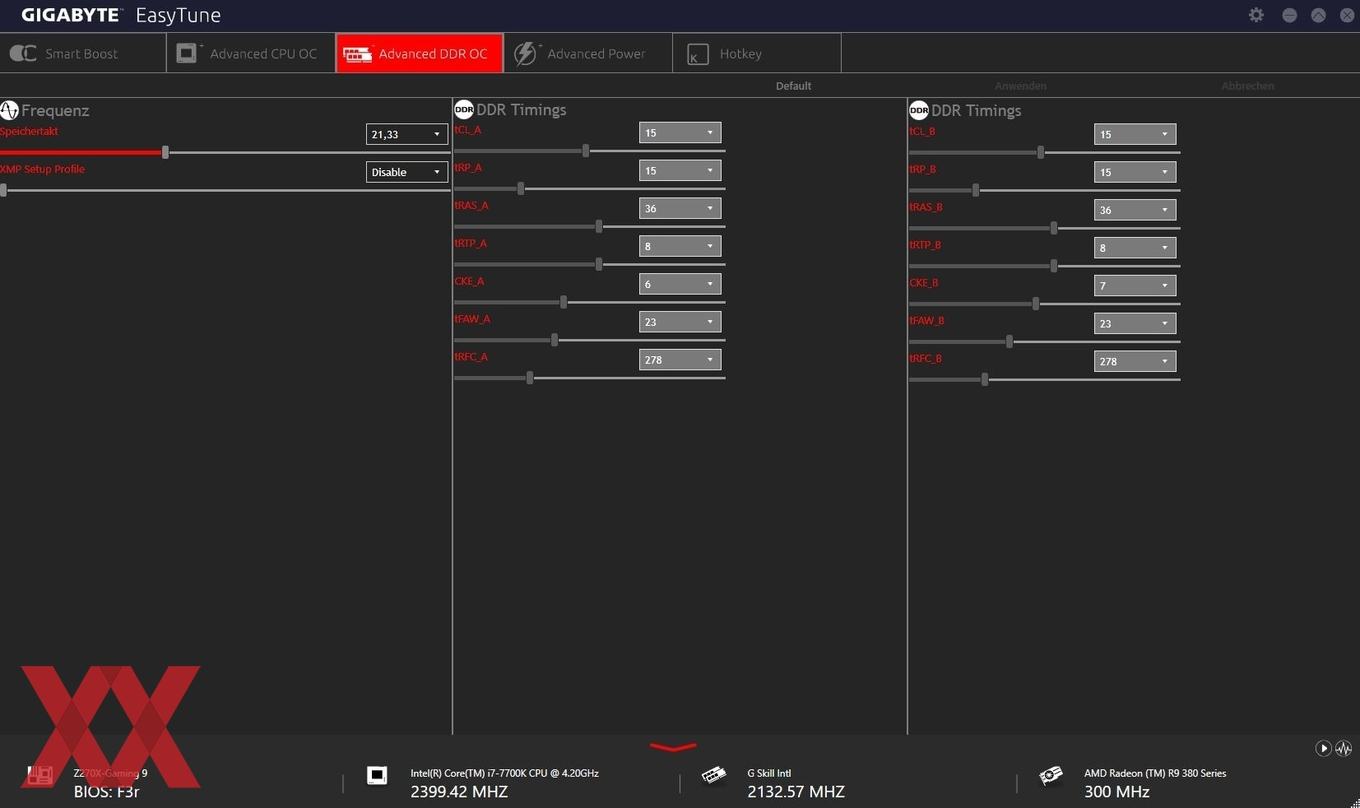
Task: Click the Anwenden button
Action: click(1021, 86)
